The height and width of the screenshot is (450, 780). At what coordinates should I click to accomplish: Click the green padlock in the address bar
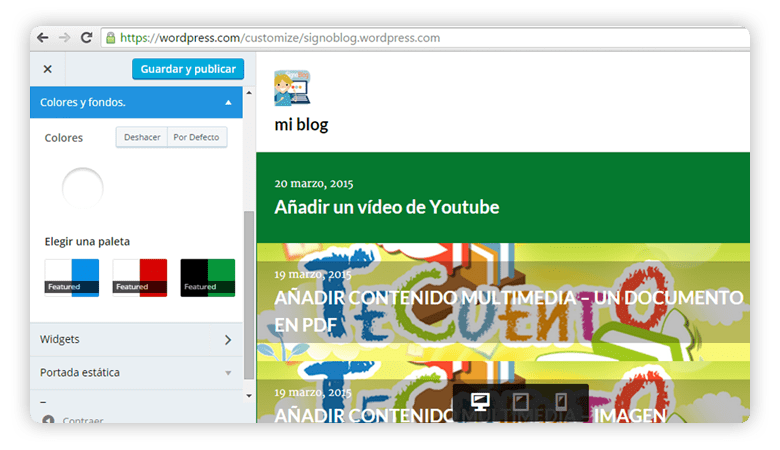tap(111, 38)
